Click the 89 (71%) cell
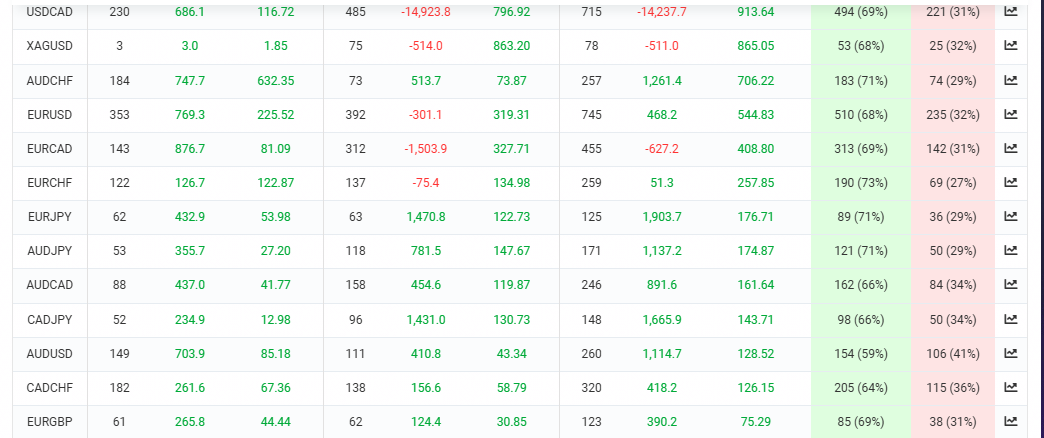This screenshot has height=438, width=1044. pyautogui.click(x=861, y=217)
